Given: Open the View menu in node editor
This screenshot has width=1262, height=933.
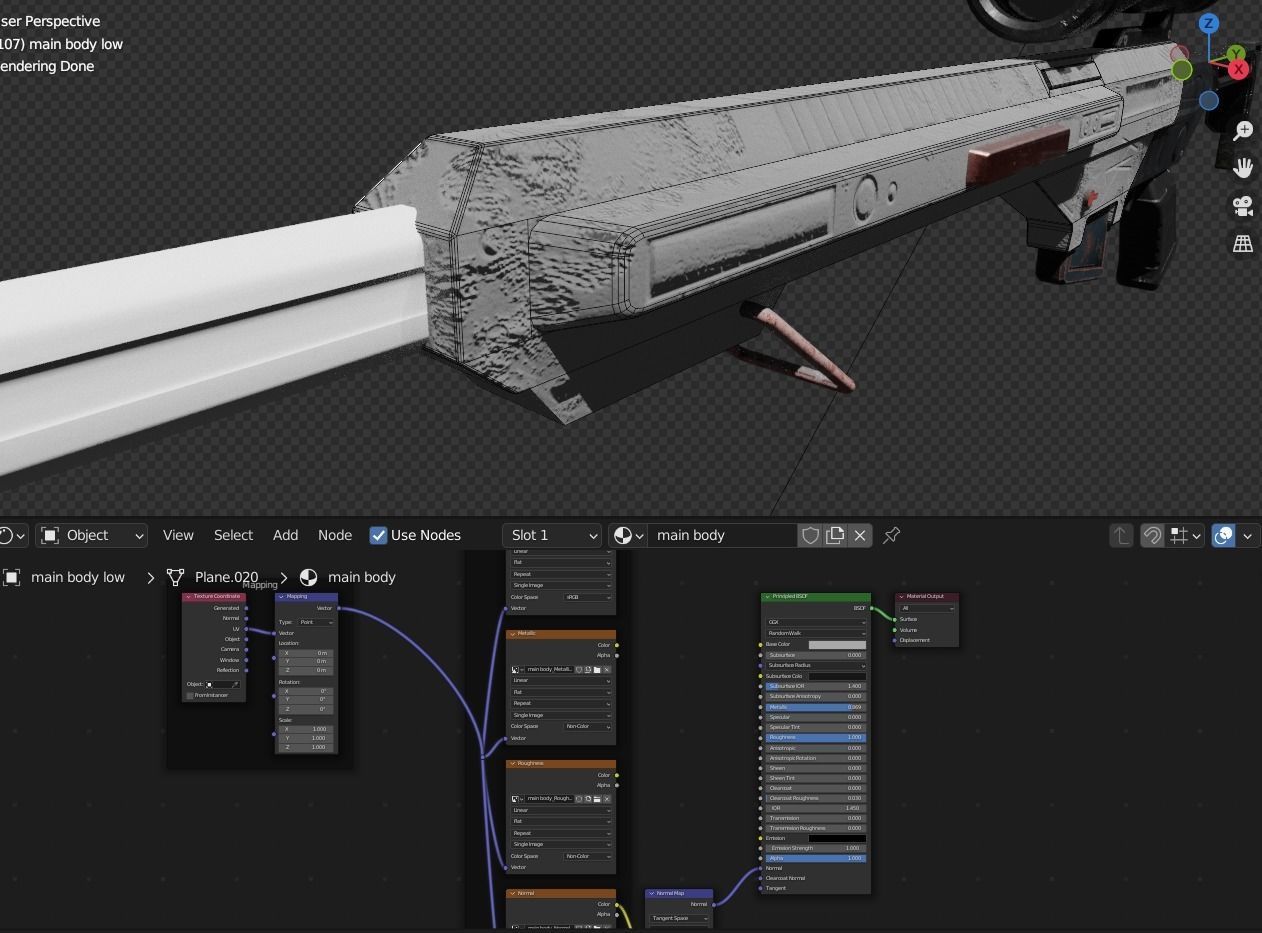Looking at the screenshot, I should point(178,535).
